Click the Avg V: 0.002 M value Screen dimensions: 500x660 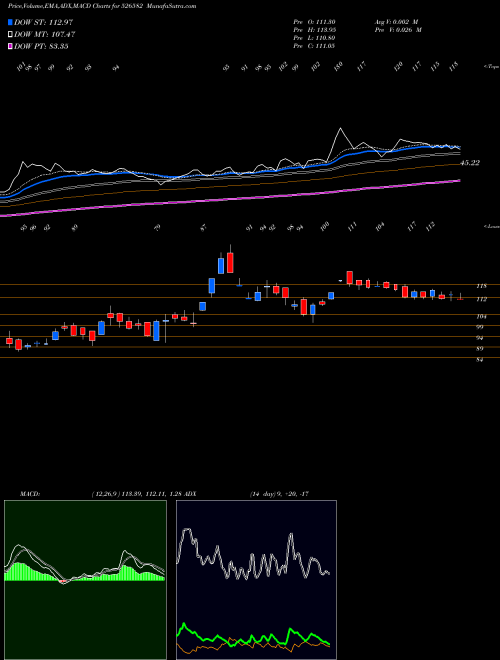coord(395,22)
